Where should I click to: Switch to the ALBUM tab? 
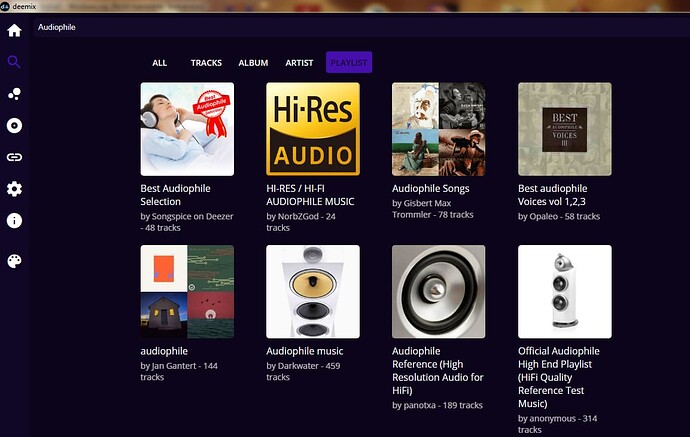click(x=253, y=63)
